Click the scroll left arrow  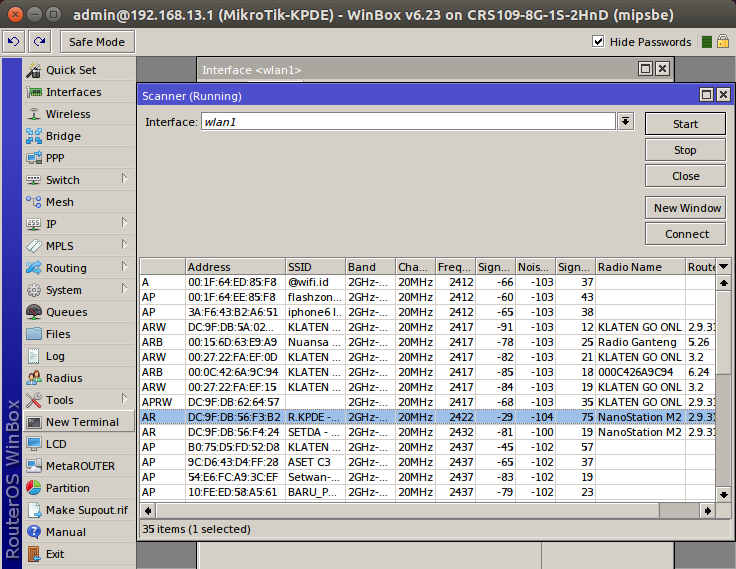pos(148,510)
